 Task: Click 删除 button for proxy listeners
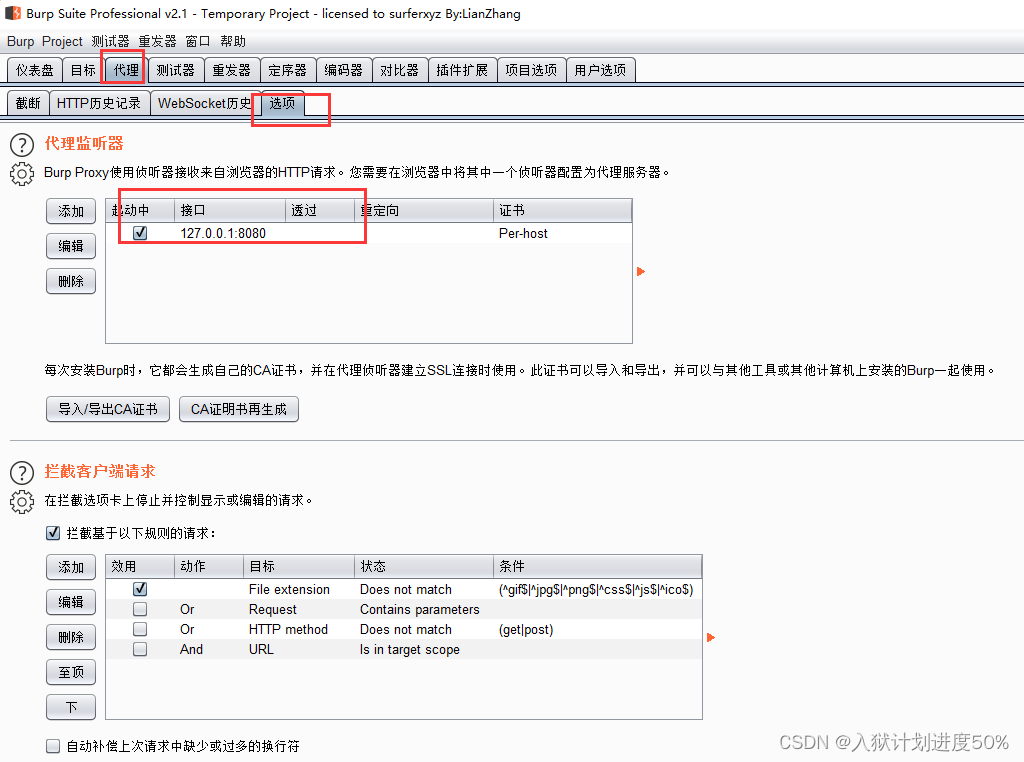[x=71, y=281]
